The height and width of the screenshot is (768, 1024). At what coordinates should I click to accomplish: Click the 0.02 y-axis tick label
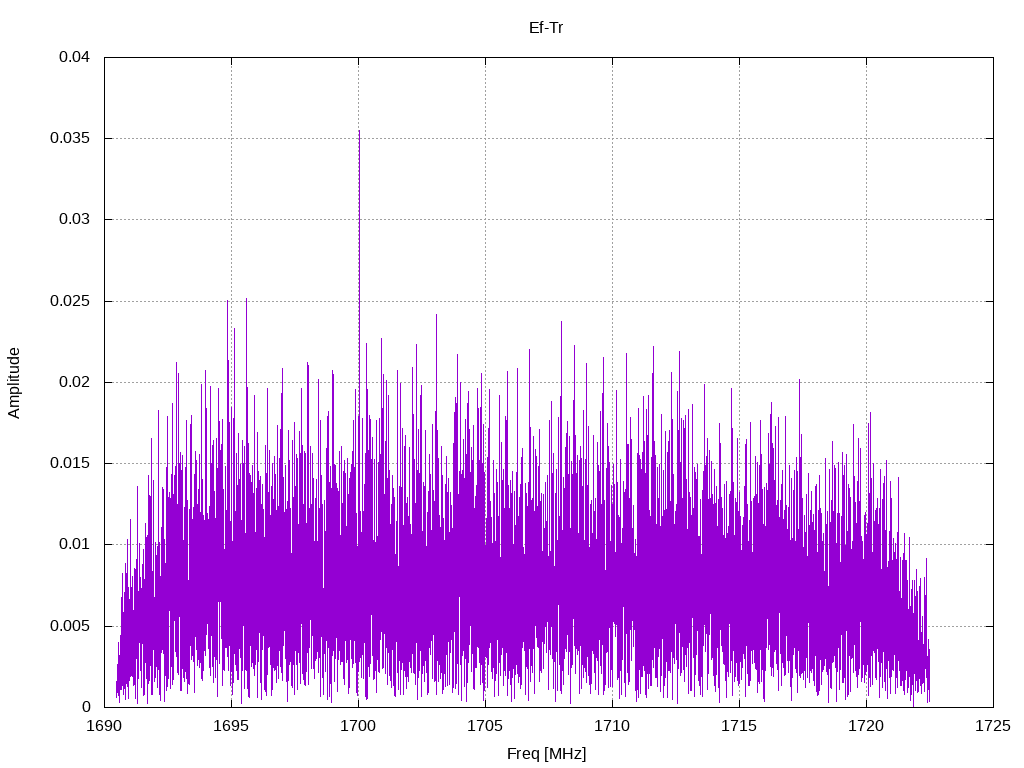(x=74, y=381)
